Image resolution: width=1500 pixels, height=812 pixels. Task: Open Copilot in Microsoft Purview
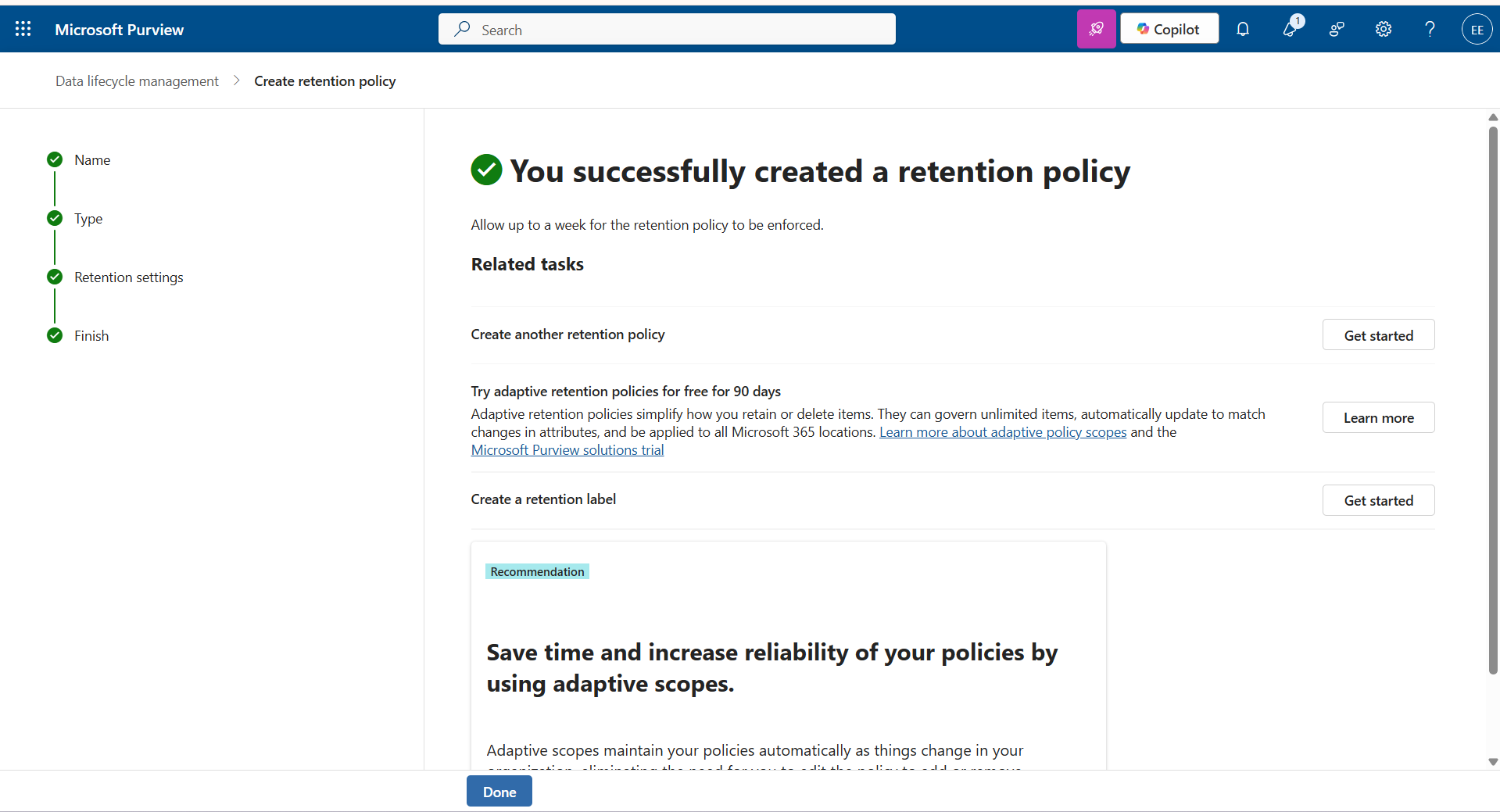click(1169, 28)
